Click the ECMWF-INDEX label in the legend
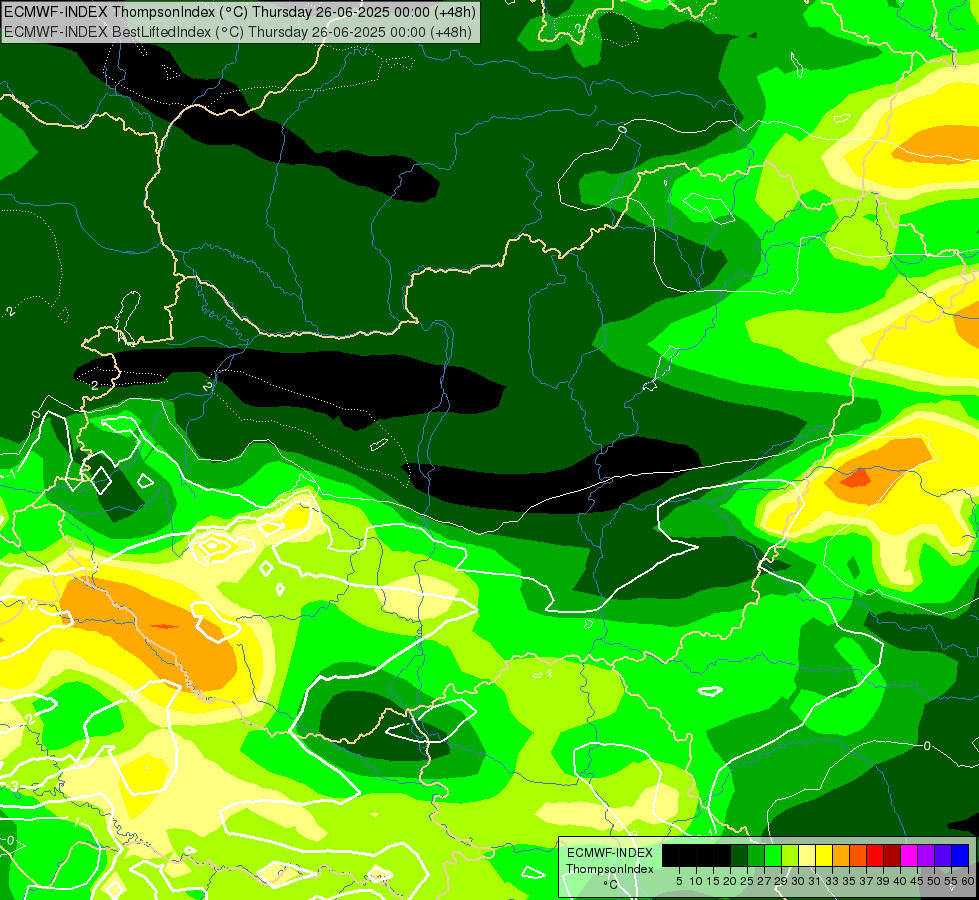The image size is (979, 900). (x=610, y=853)
